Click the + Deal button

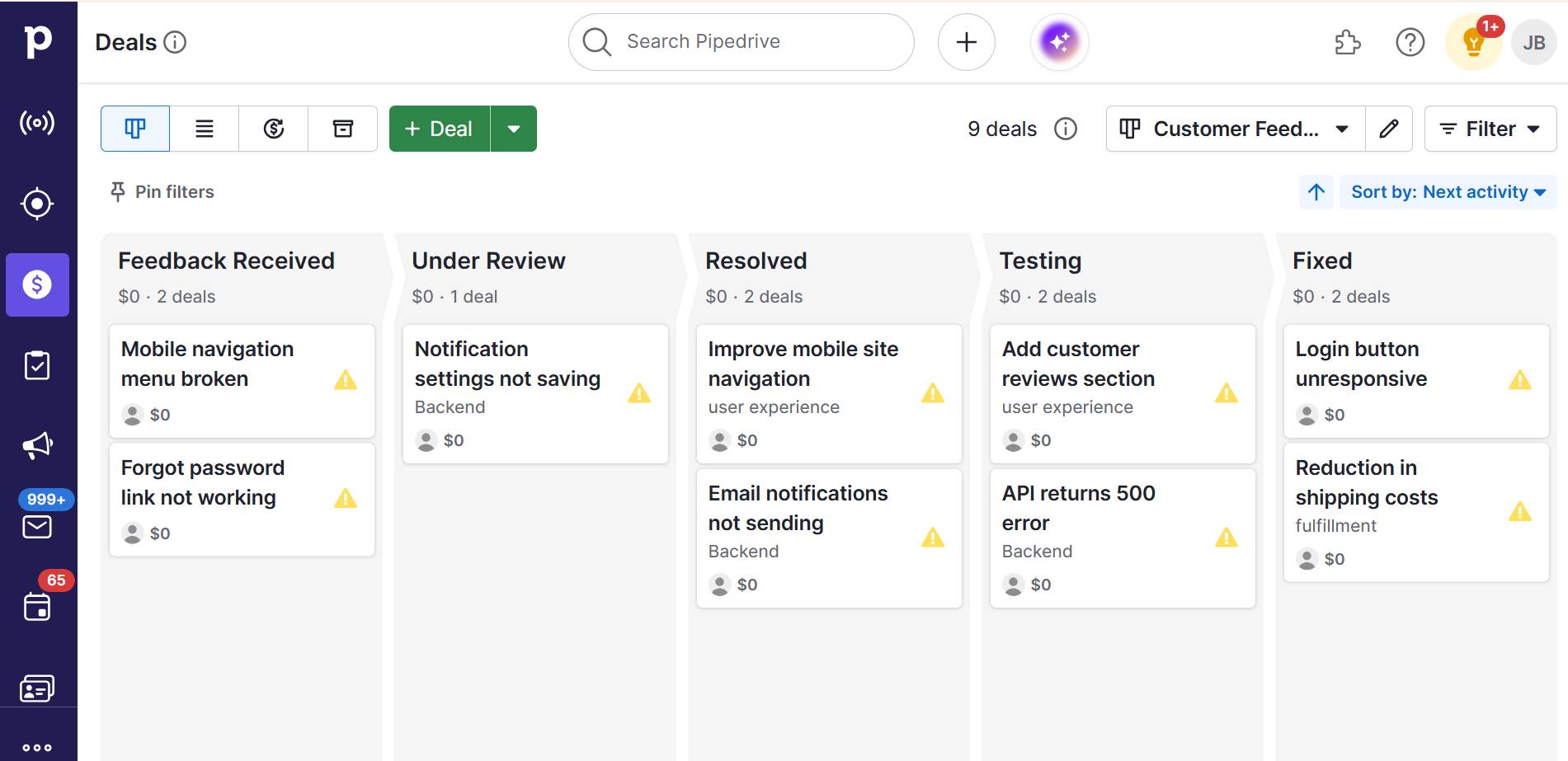click(438, 129)
